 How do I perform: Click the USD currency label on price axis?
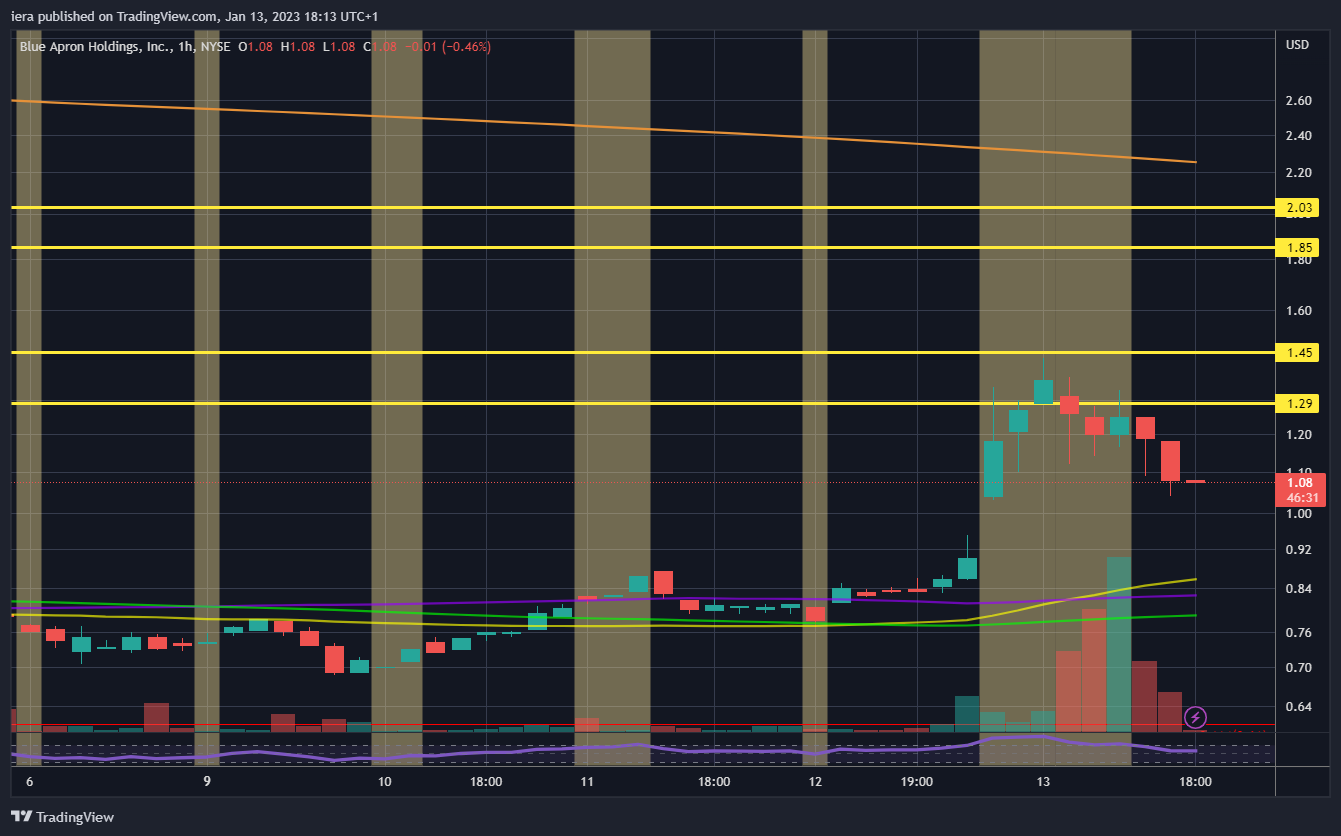click(1297, 45)
